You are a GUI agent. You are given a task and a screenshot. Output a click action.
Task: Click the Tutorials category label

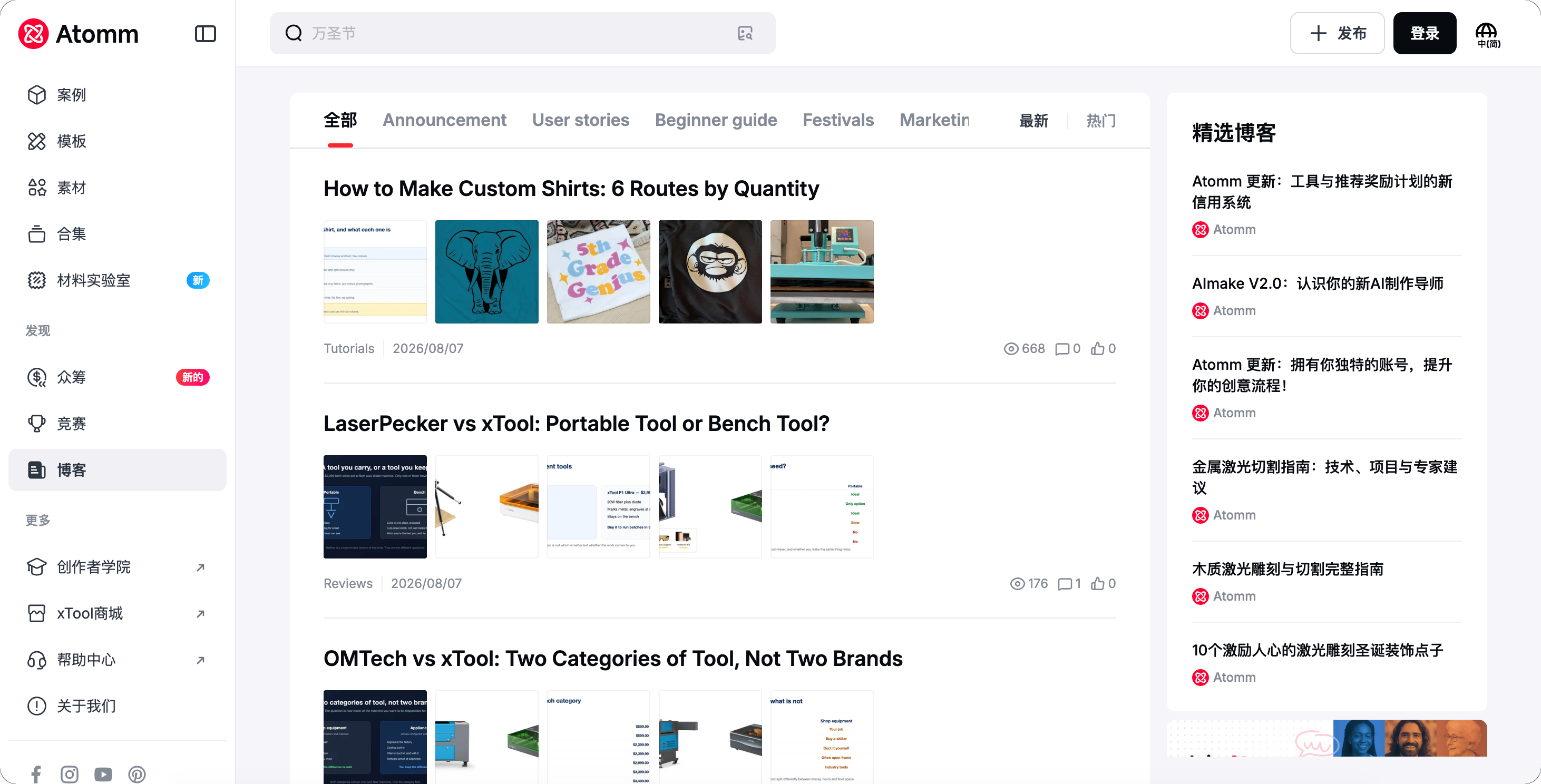tap(349, 349)
